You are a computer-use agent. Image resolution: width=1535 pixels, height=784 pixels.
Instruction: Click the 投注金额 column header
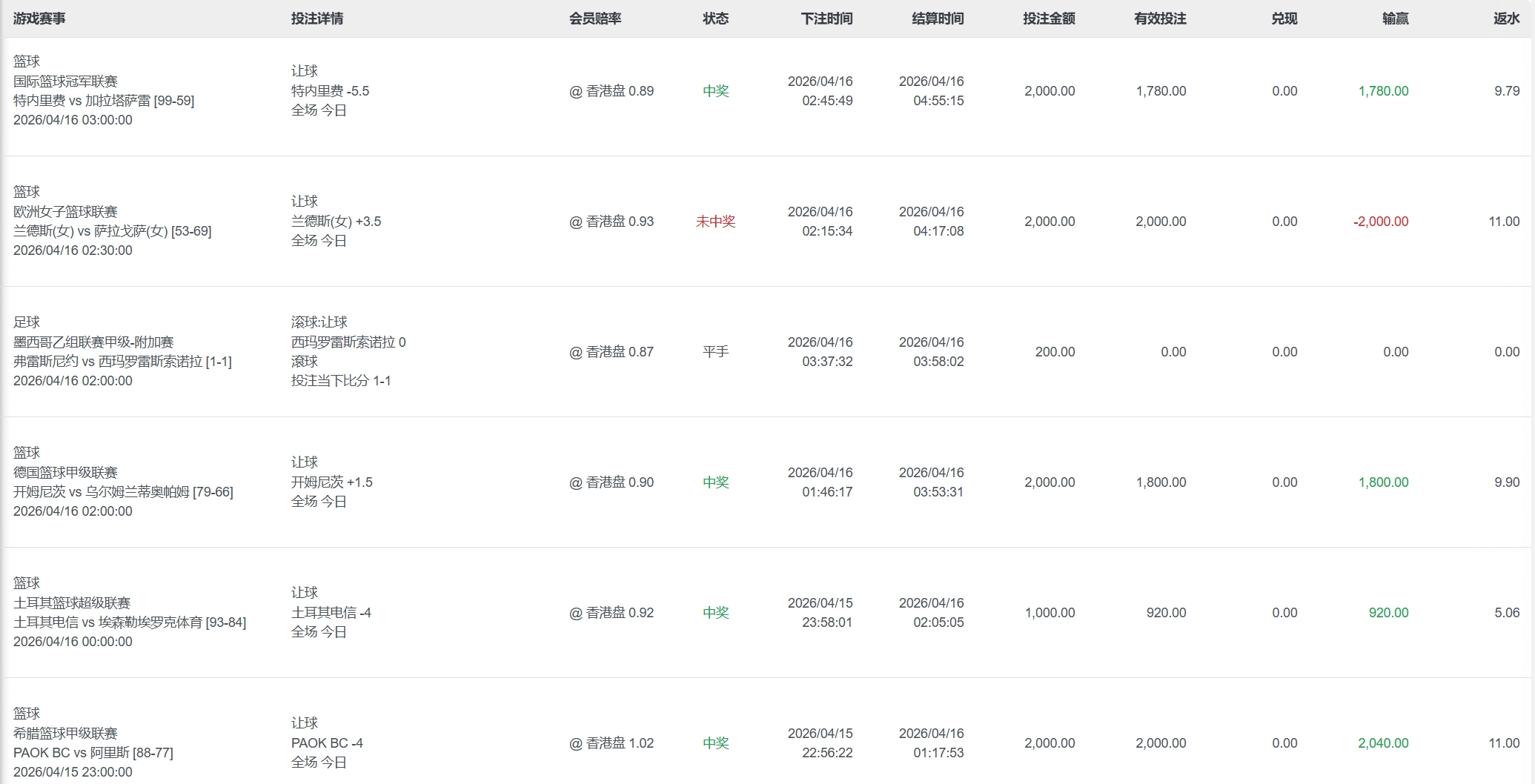(x=1049, y=19)
